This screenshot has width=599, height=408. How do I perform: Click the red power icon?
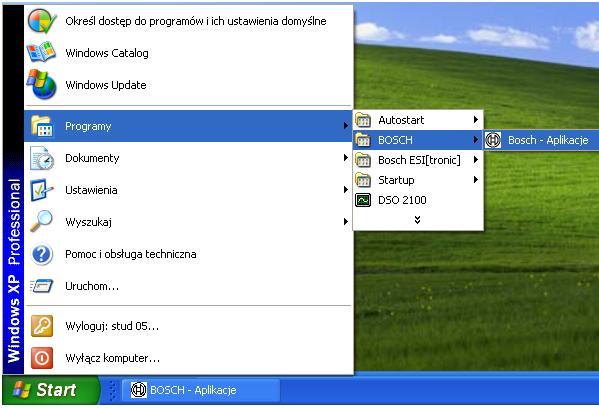click(42, 358)
